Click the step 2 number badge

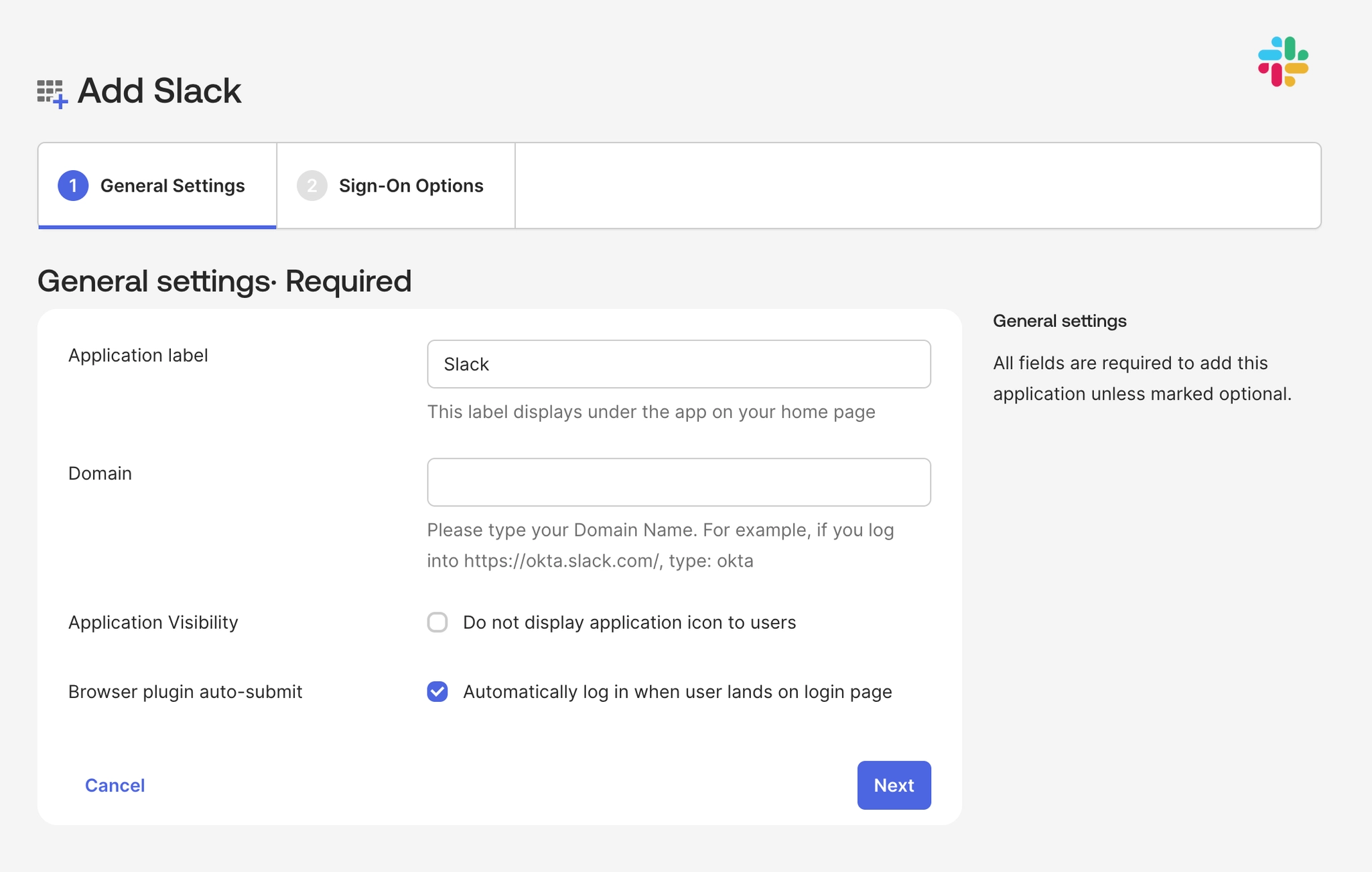click(x=312, y=186)
